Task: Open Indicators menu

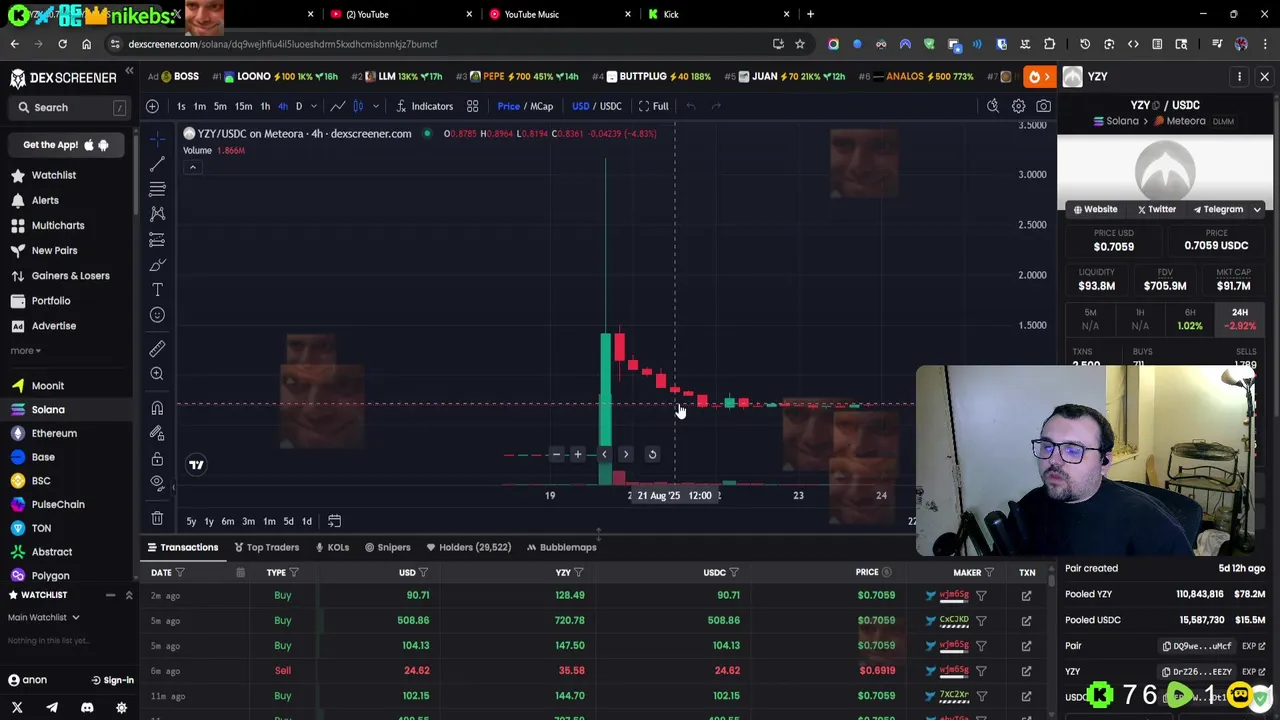Action: click(x=424, y=106)
